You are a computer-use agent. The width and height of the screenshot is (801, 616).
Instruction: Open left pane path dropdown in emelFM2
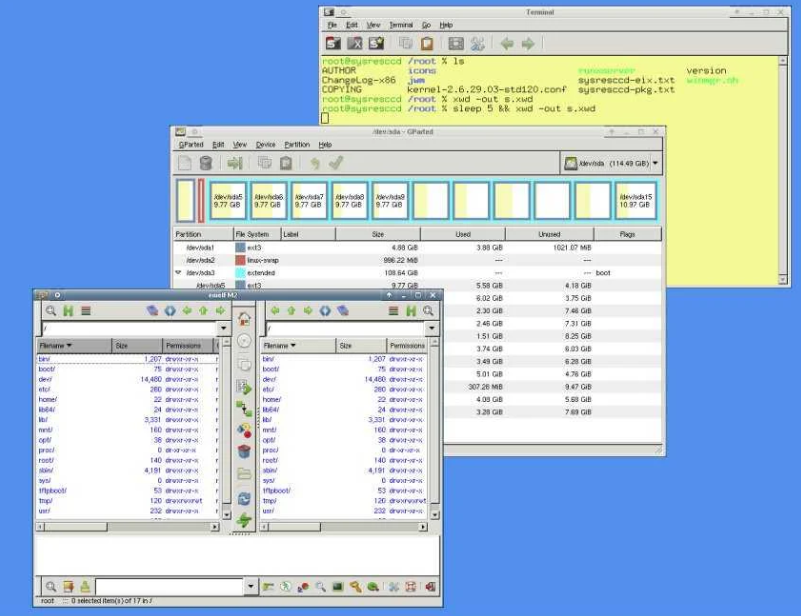point(221,328)
